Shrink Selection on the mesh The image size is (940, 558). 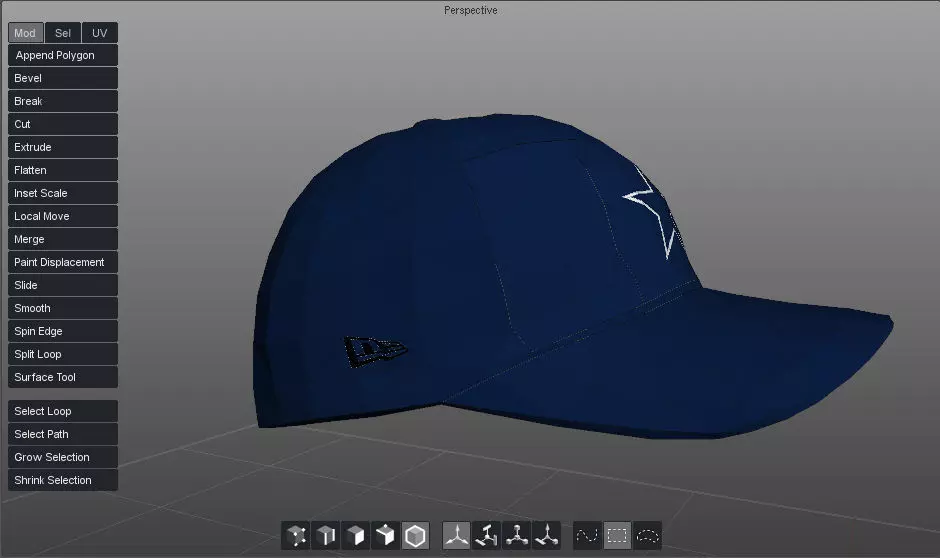click(x=63, y=480)
